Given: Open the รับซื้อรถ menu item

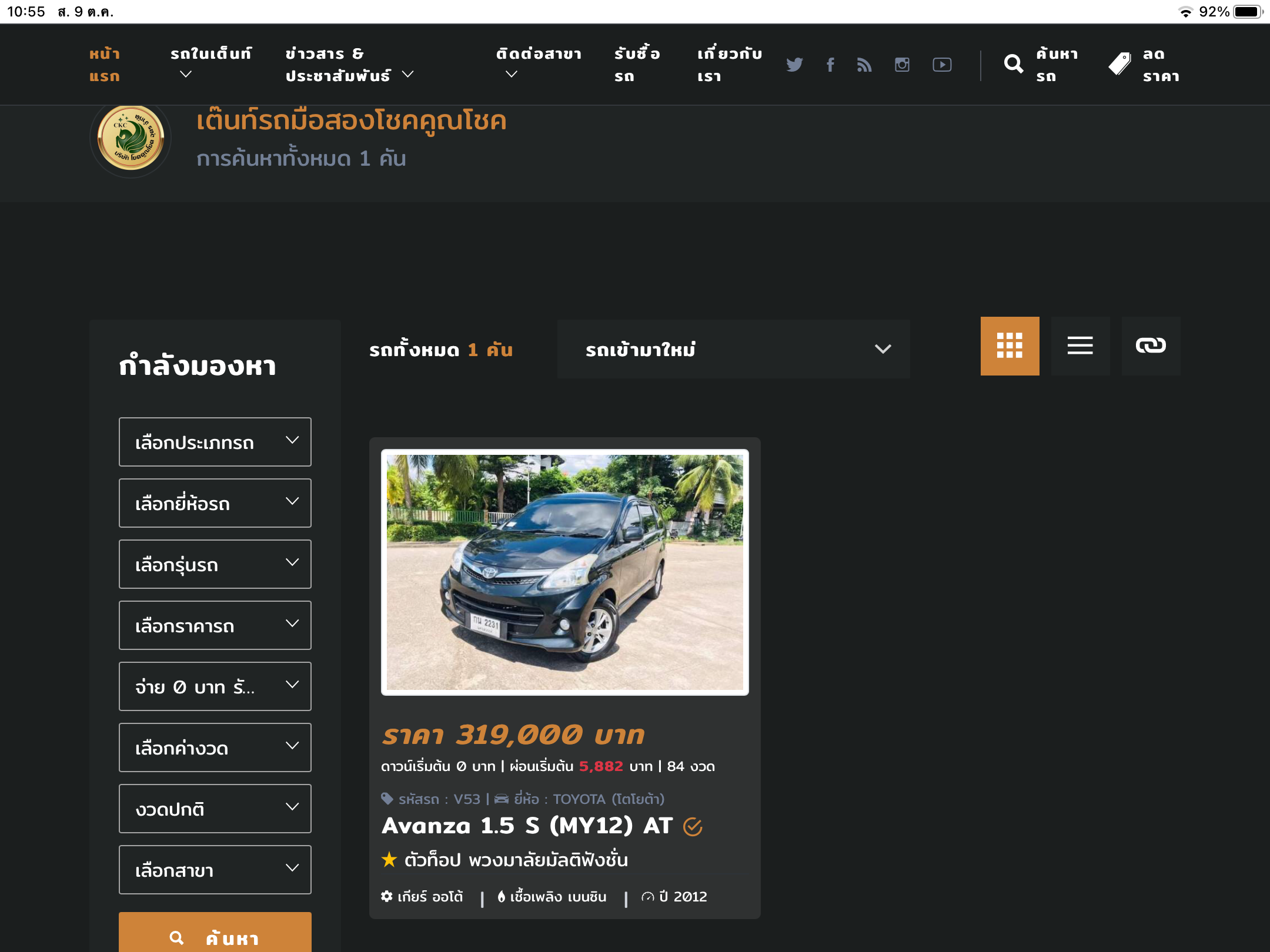Looking at the screenshot, I should [x=637, y=65].
